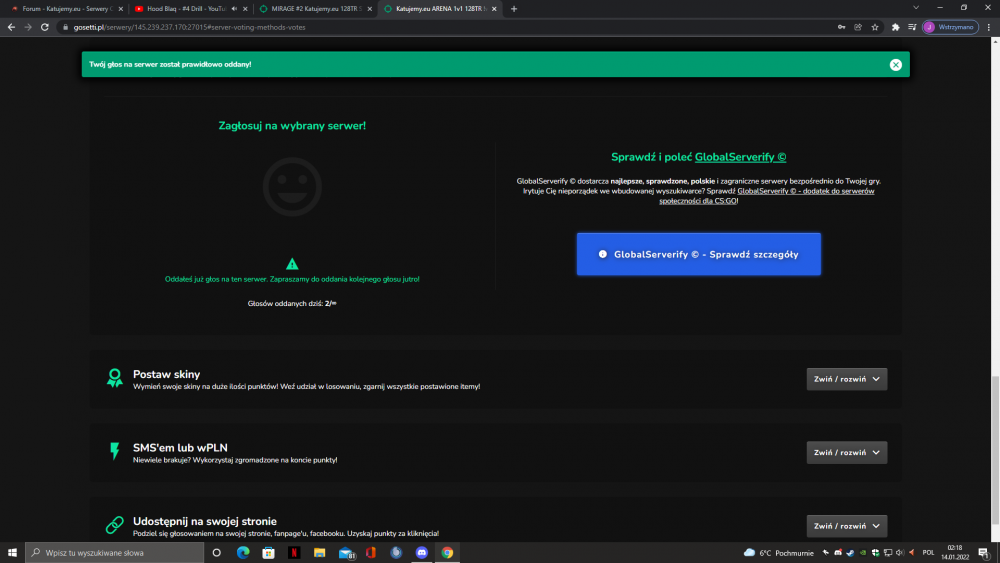Reload the page with the refresh icon
This screenshot has width=1000, height=563.
45,27
